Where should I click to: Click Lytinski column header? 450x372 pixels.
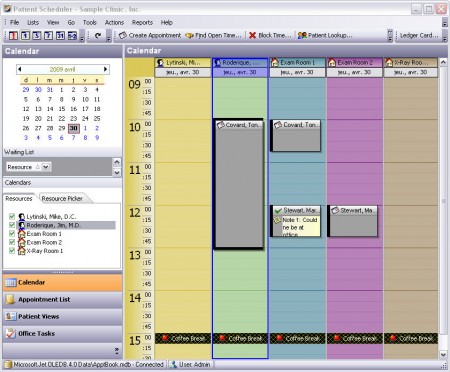pyautogui.click(x=183, y=63)
